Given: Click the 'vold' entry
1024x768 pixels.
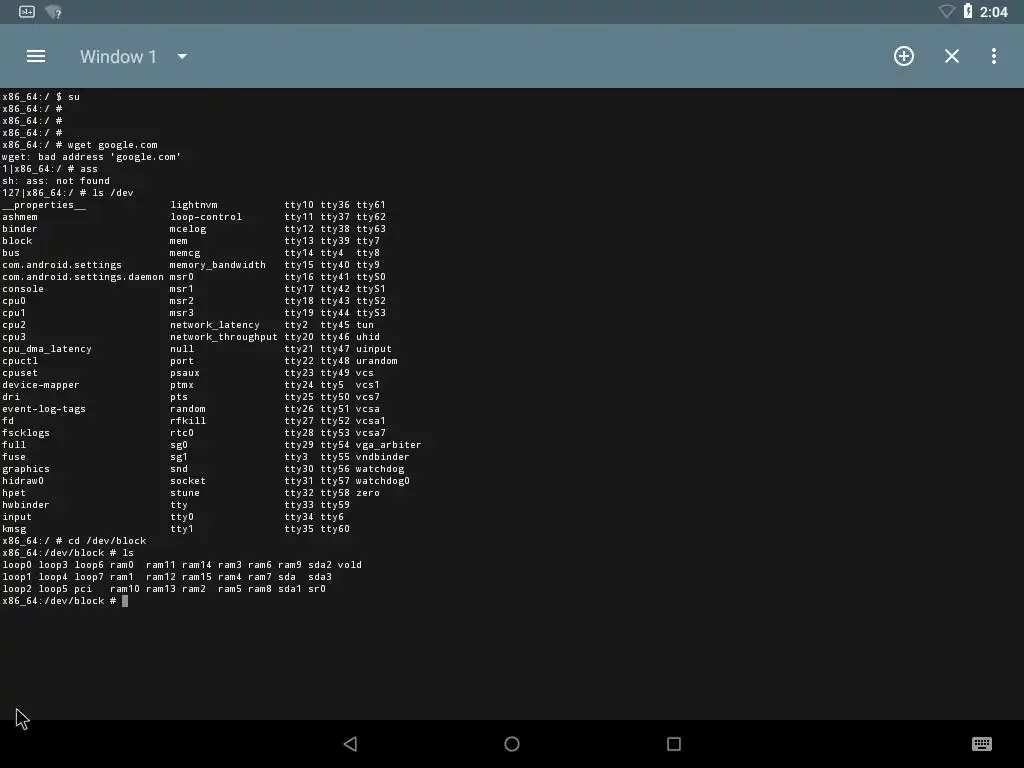Looking at the screenshot, I should (x=350, y=565).
